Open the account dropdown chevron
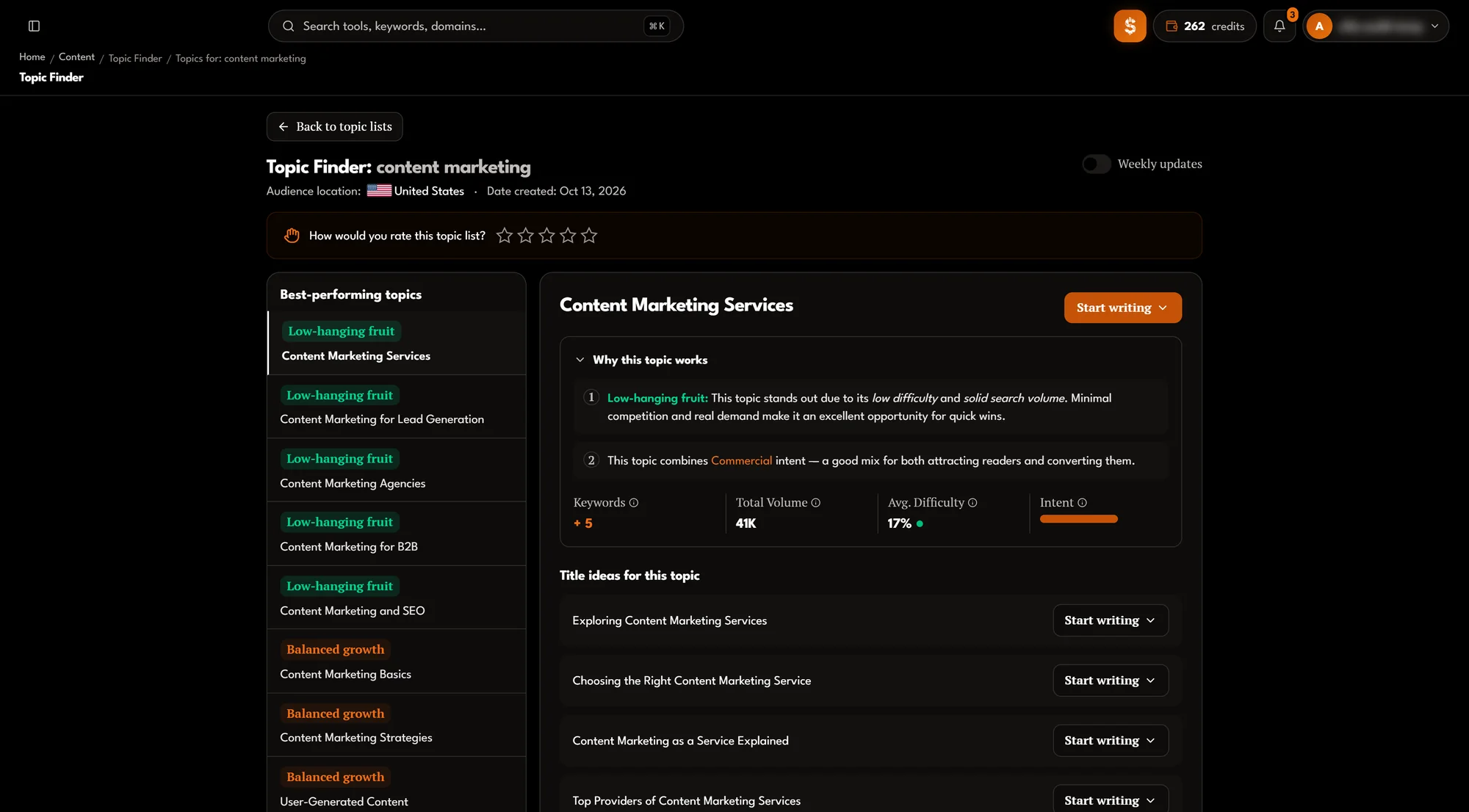1469x812 pixels. click(1434, 26)
